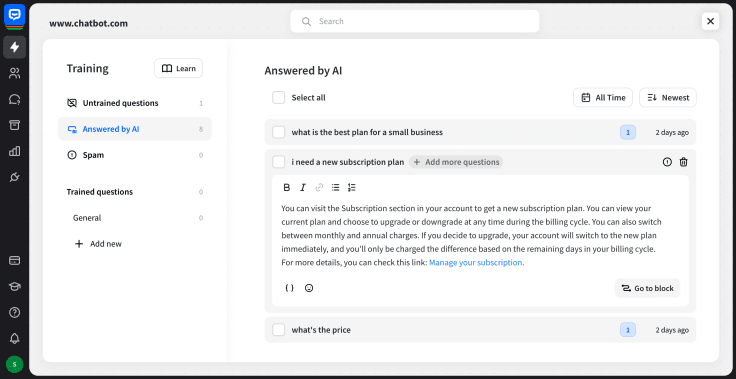Click the curly braces attribute icon
This screenshot has height=379, width=736.
click(290, 288)
